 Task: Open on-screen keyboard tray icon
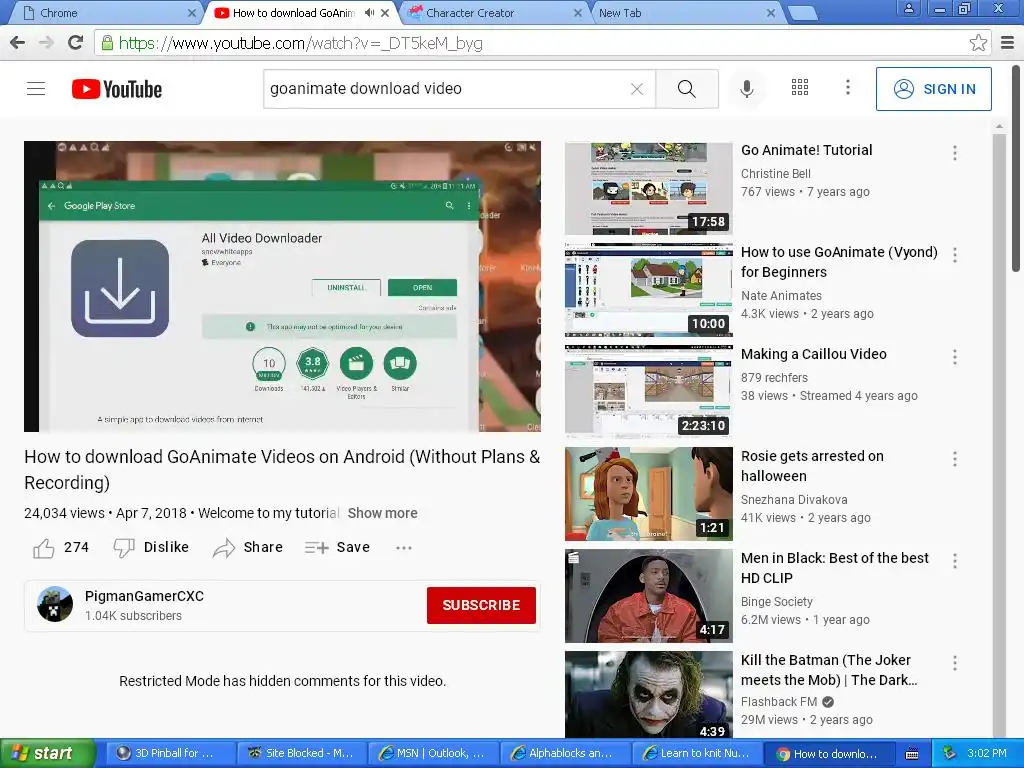point(912,754)
